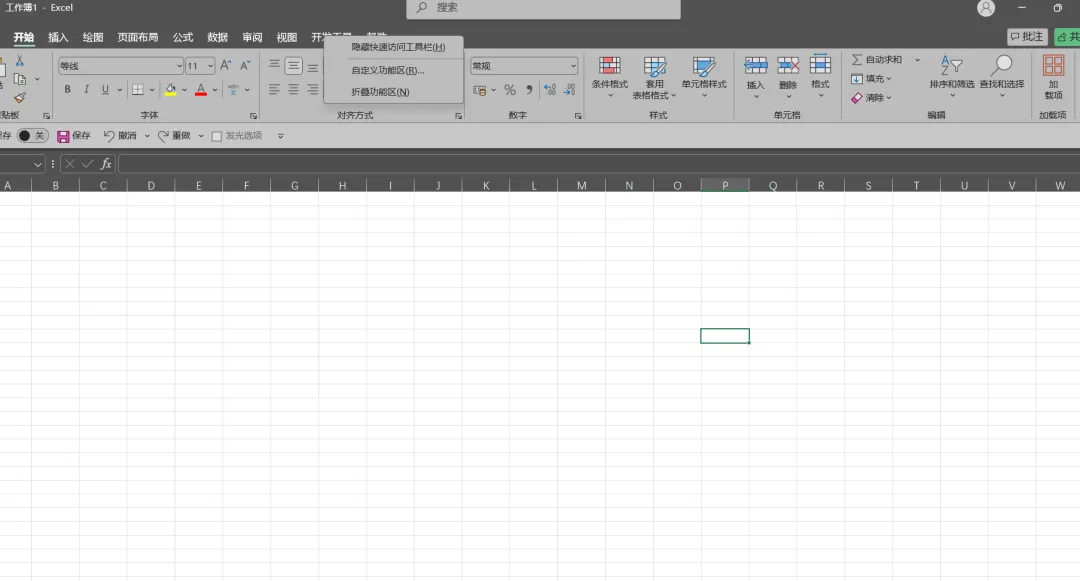The height and width of the screenshot is (581, 1080).
Task: Expand the font color dropdown arrow
Action: (215, 90)
